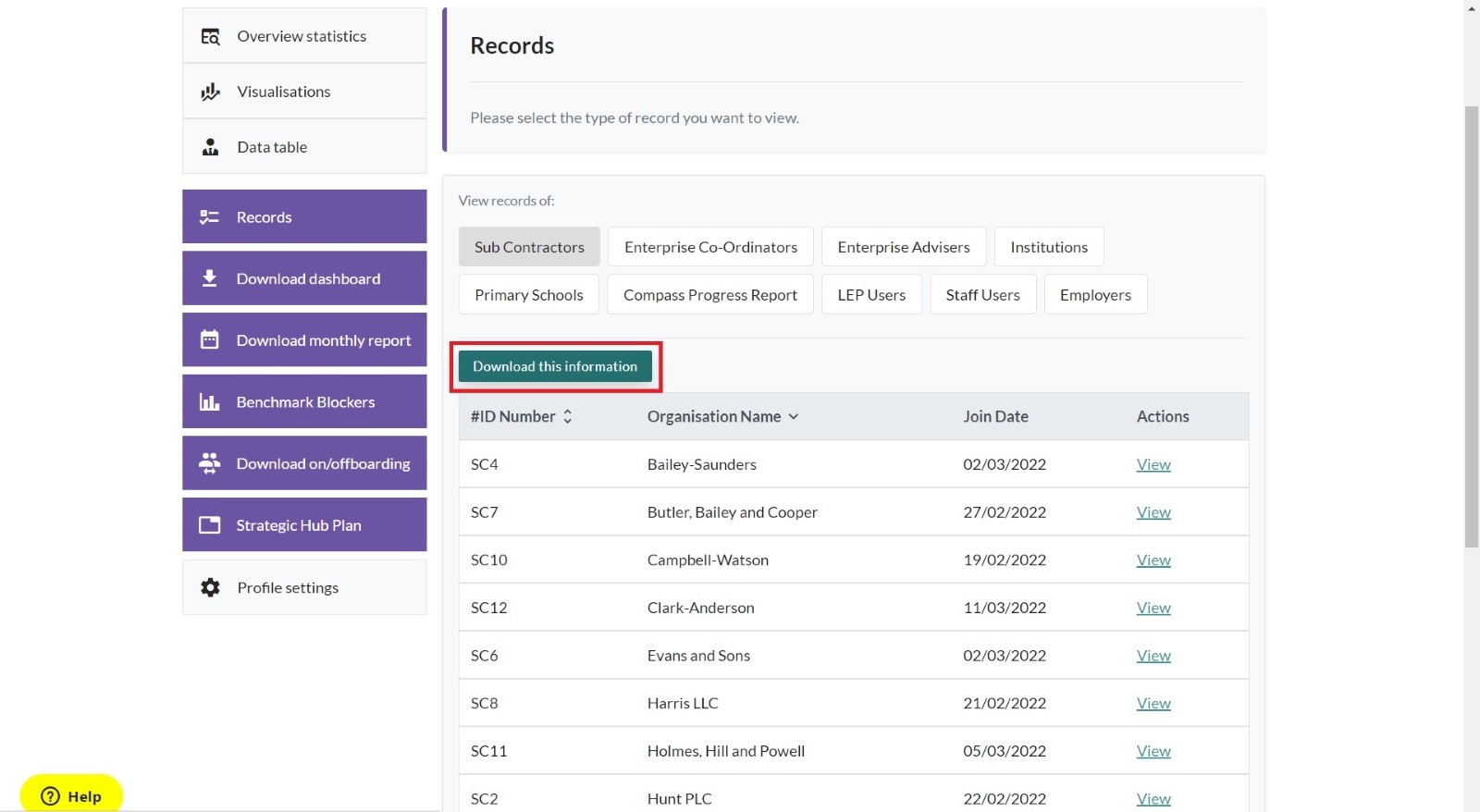Screen dimensions: 1480x812
Task: Select LEP Users records
Action: coord(871,295)
